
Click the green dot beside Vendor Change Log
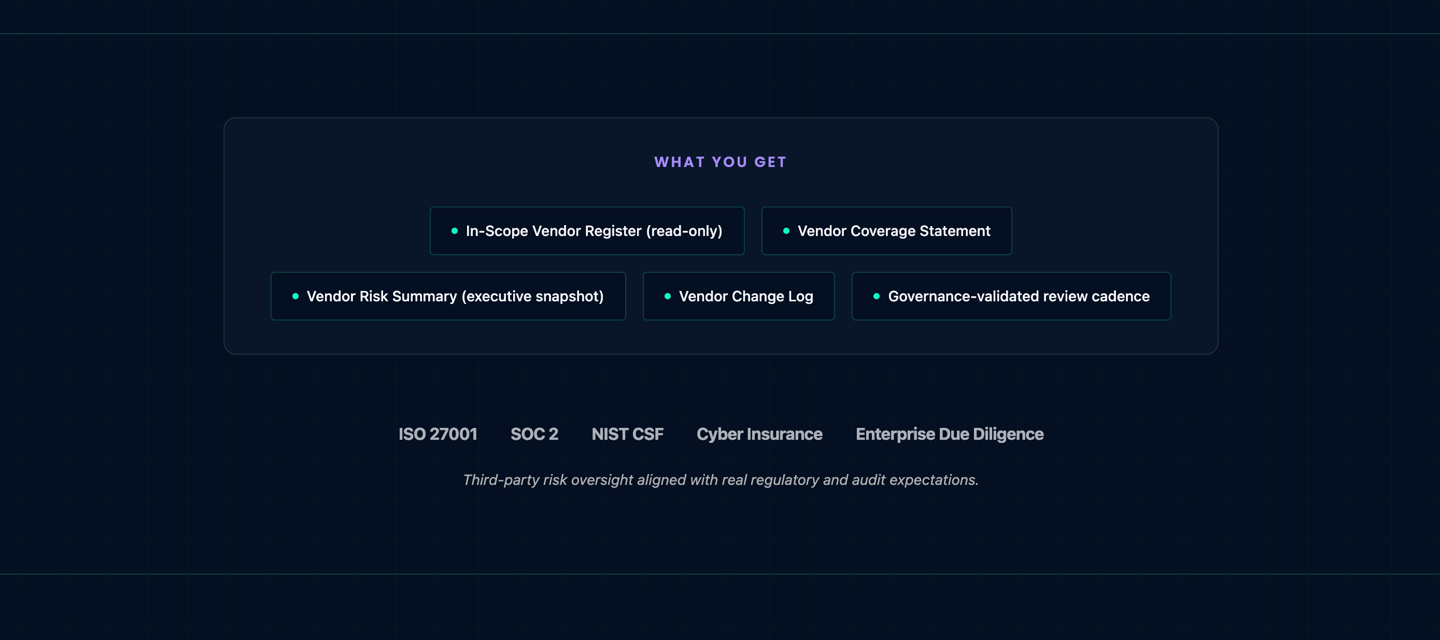(x=667, y=296)
